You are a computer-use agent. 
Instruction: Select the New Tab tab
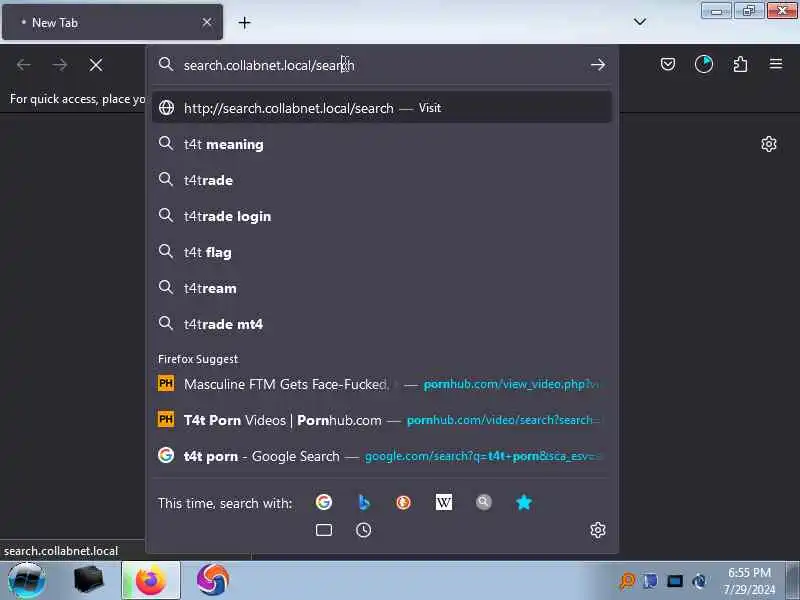coord(112,22)
